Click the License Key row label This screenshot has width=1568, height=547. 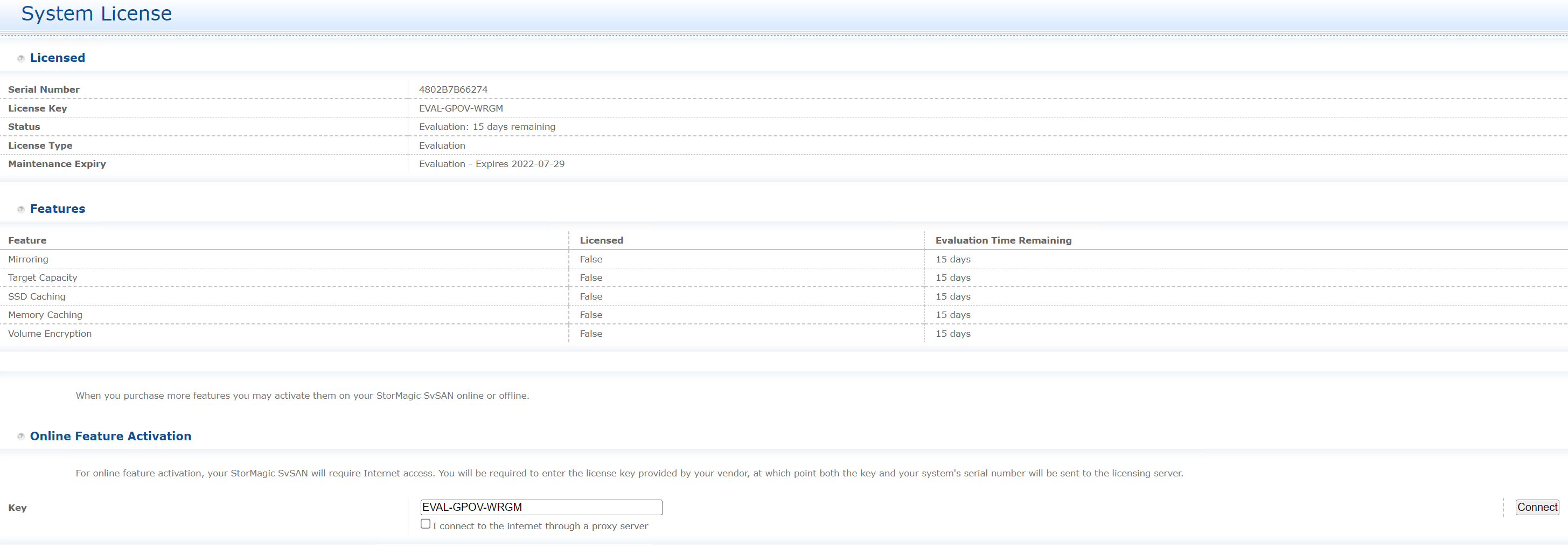click(38, 108)
